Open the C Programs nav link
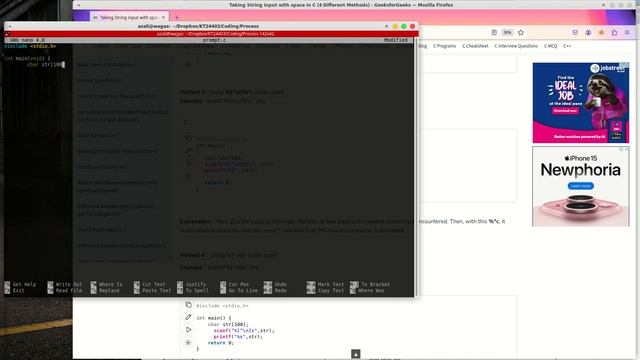640x360 pixels. (444, 46)
